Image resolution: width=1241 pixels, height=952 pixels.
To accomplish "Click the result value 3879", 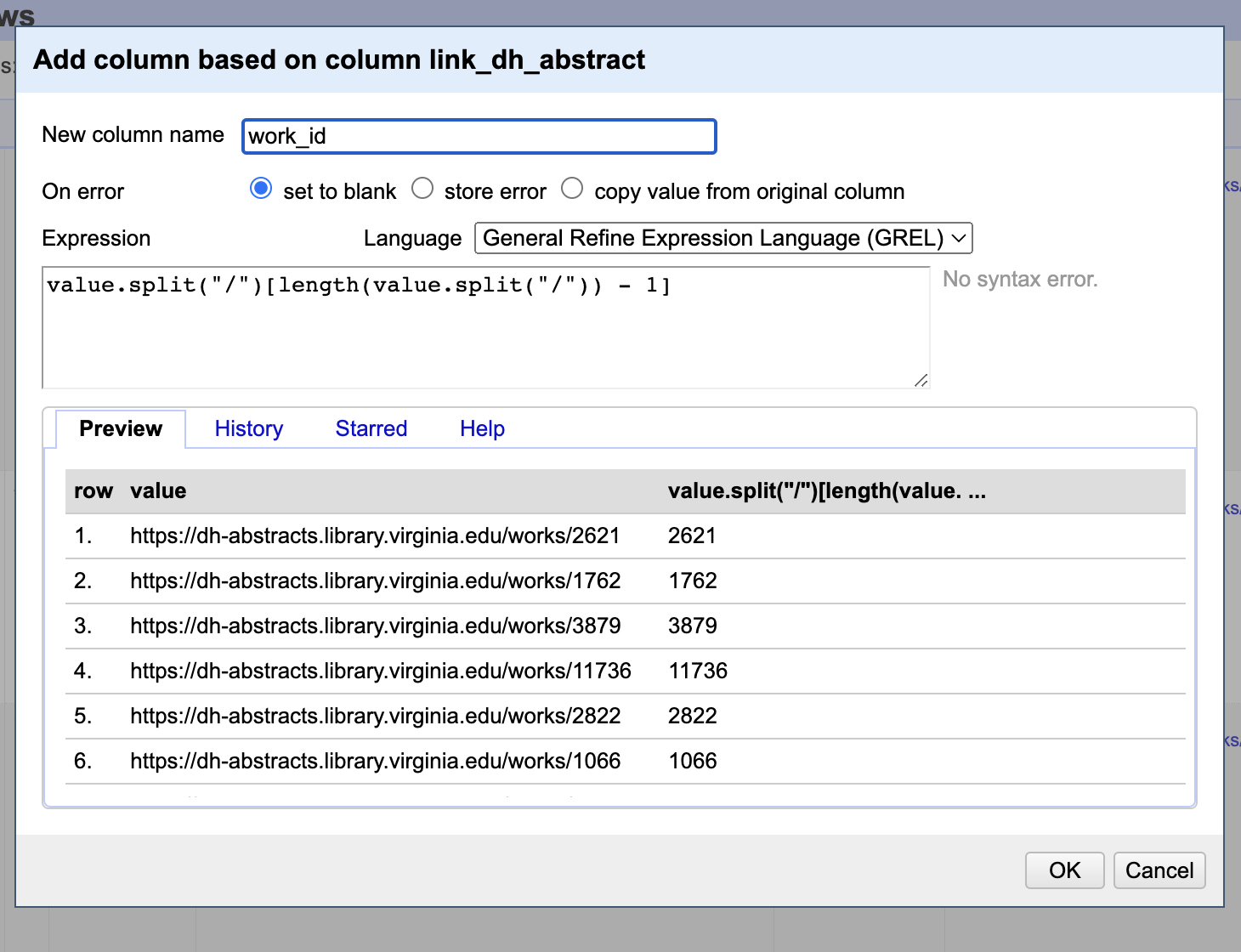I will coord(693,626).
